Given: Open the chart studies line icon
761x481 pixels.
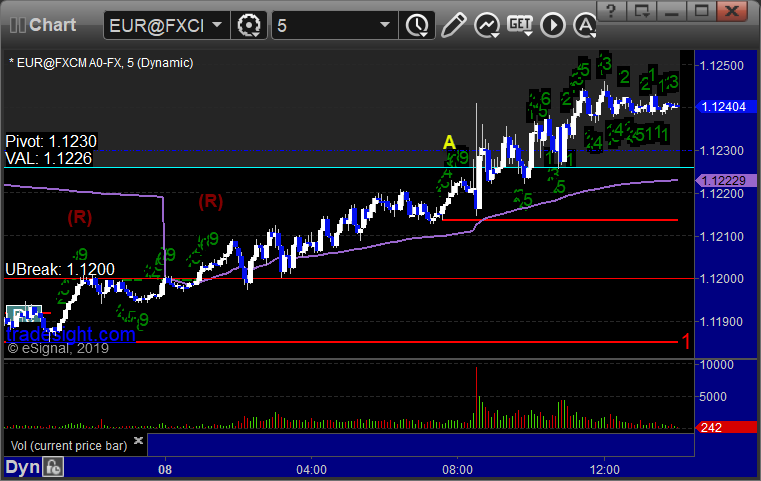Looking at the screenshot, I should tap(487, 25).
